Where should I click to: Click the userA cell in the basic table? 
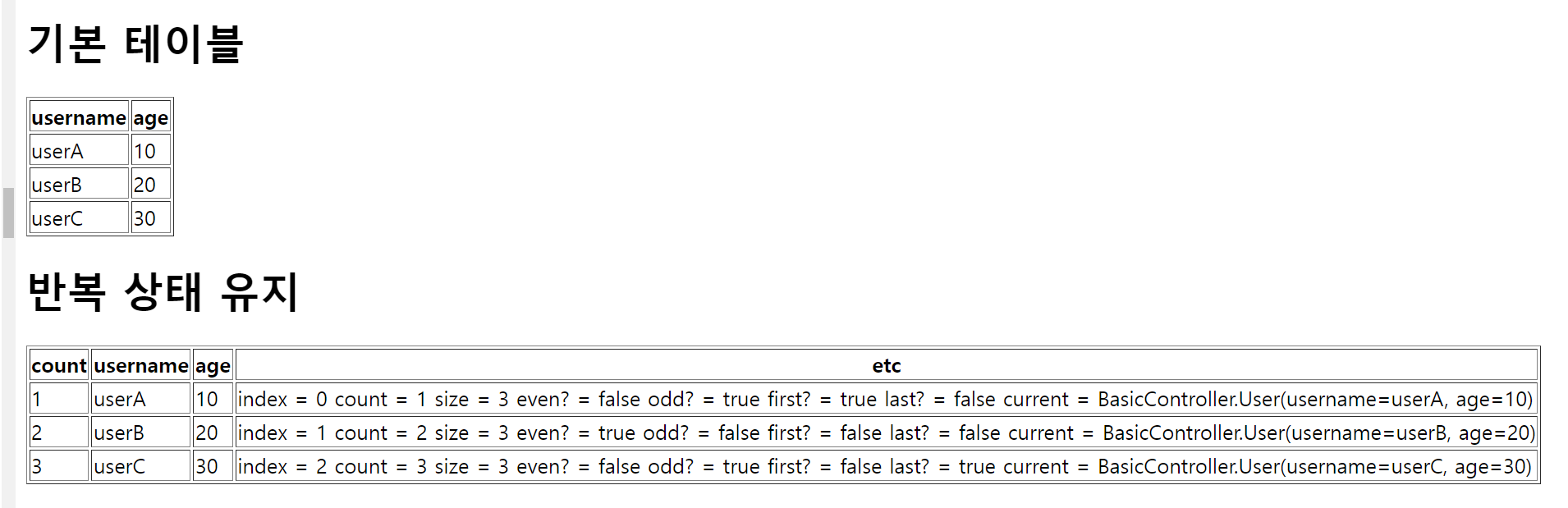pos(79,151)
